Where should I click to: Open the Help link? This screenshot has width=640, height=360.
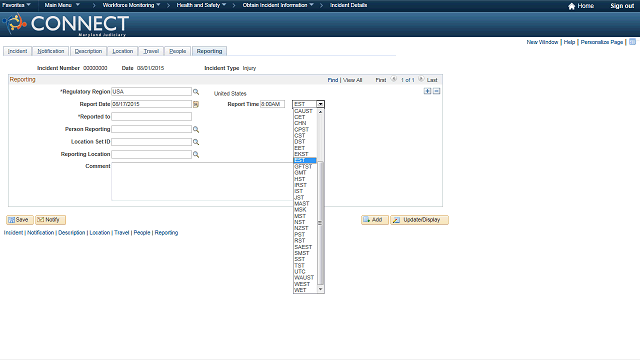coord(569,42)
